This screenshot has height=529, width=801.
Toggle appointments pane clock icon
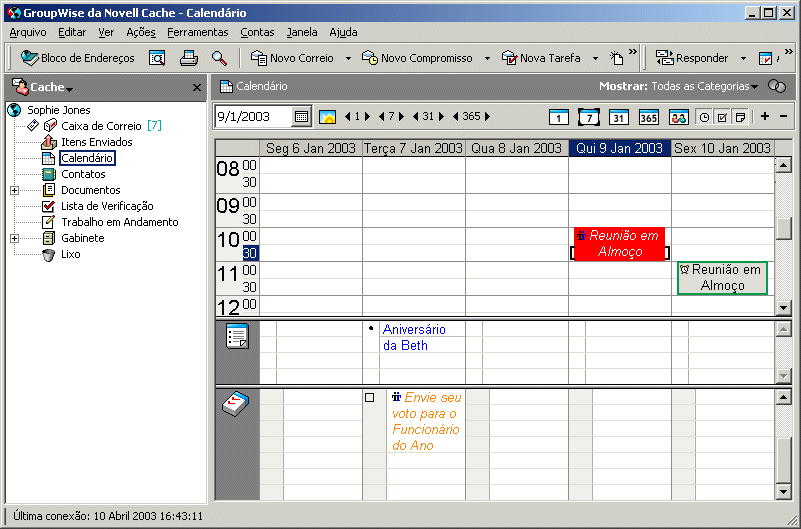click(704, 117)
